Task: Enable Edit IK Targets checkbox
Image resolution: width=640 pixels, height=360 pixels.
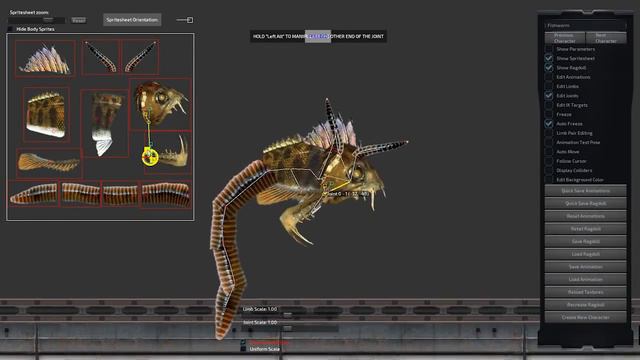Action: pyautogui.click(x=549, y=105)
